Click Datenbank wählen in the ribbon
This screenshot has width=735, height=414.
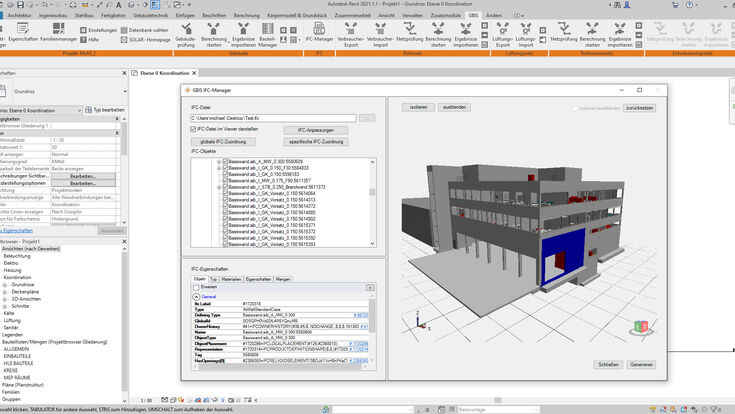144,30
